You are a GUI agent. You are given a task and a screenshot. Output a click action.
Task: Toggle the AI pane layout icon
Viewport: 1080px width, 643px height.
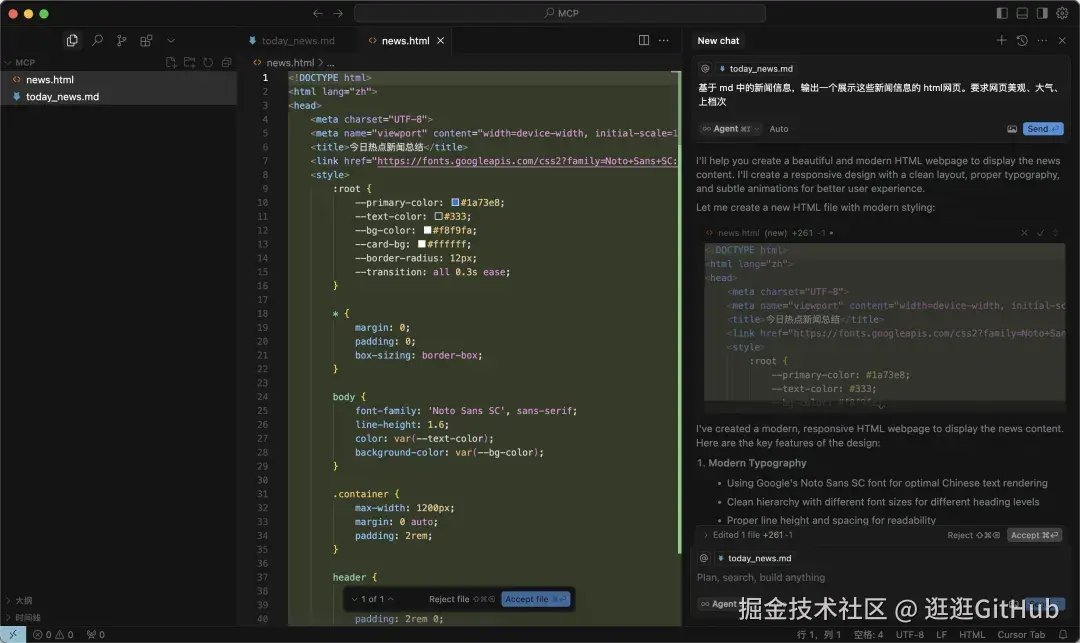1042,13
